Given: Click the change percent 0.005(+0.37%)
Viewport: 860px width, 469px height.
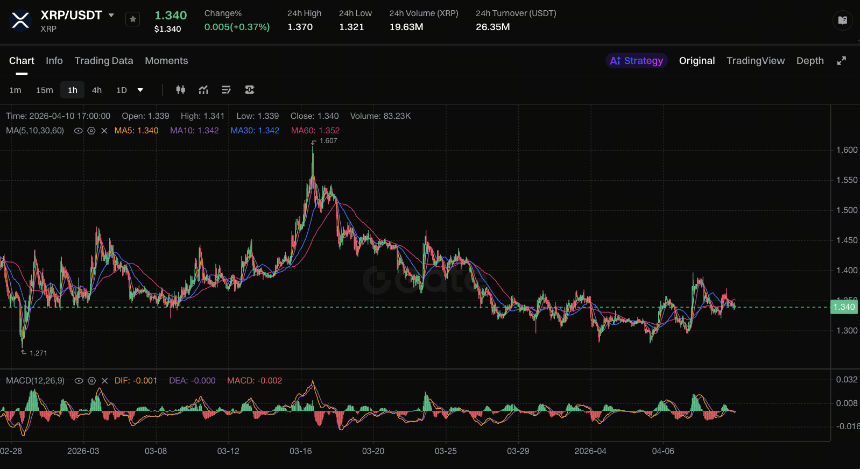Looking at the screenshot, I should [x=237, y=27].
